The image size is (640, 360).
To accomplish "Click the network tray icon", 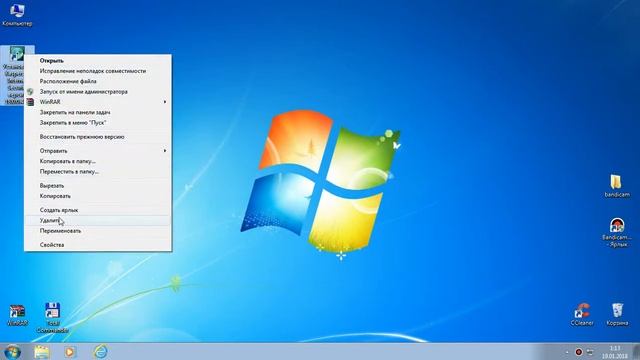I will click(x=590, y=352).
